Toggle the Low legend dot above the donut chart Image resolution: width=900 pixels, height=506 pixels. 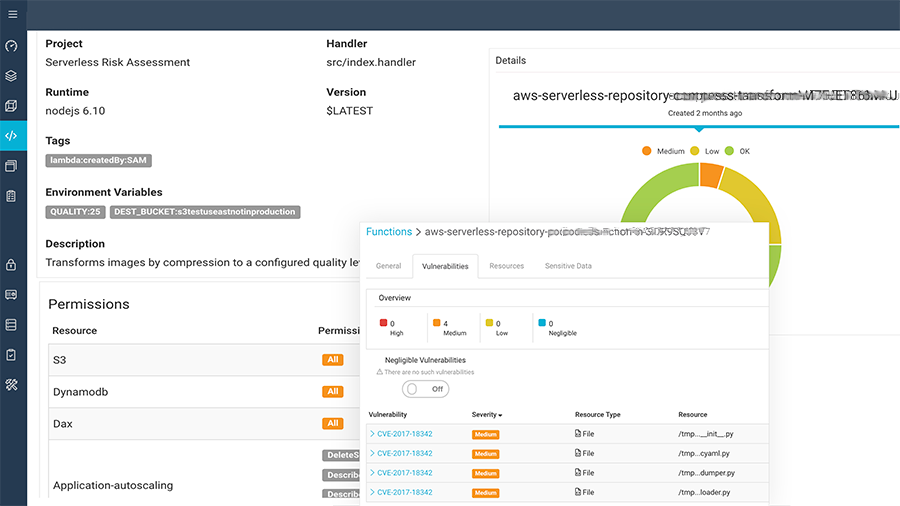pos(695,151)
